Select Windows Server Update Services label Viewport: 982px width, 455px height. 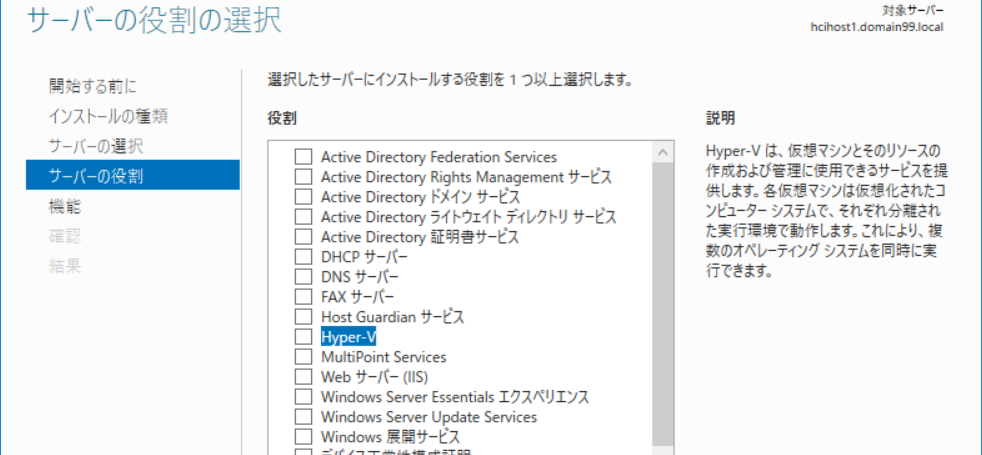click(x=429, y=417)
